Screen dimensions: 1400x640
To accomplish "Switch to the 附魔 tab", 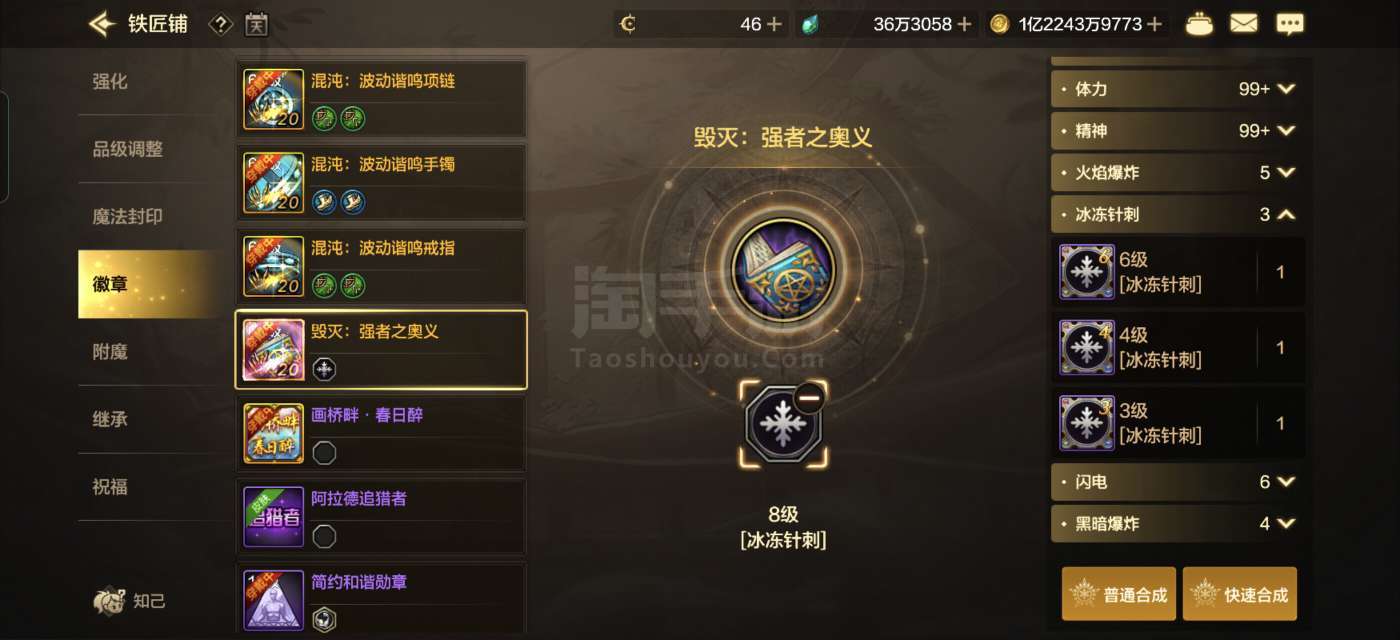I will (x=110, y=352).
